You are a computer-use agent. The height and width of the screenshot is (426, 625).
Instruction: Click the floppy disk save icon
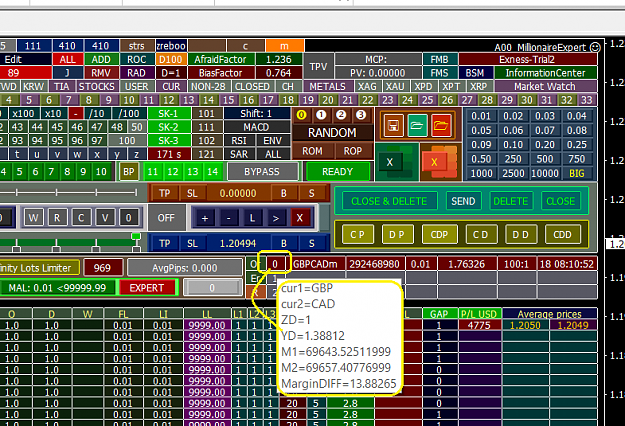coord(393,126)
